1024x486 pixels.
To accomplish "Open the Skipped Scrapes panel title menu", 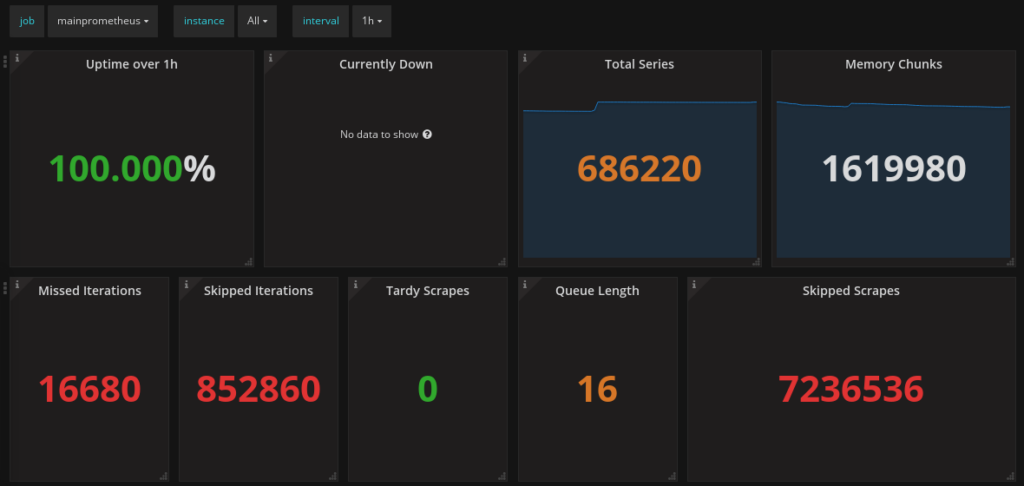I will tap(851, 291).
